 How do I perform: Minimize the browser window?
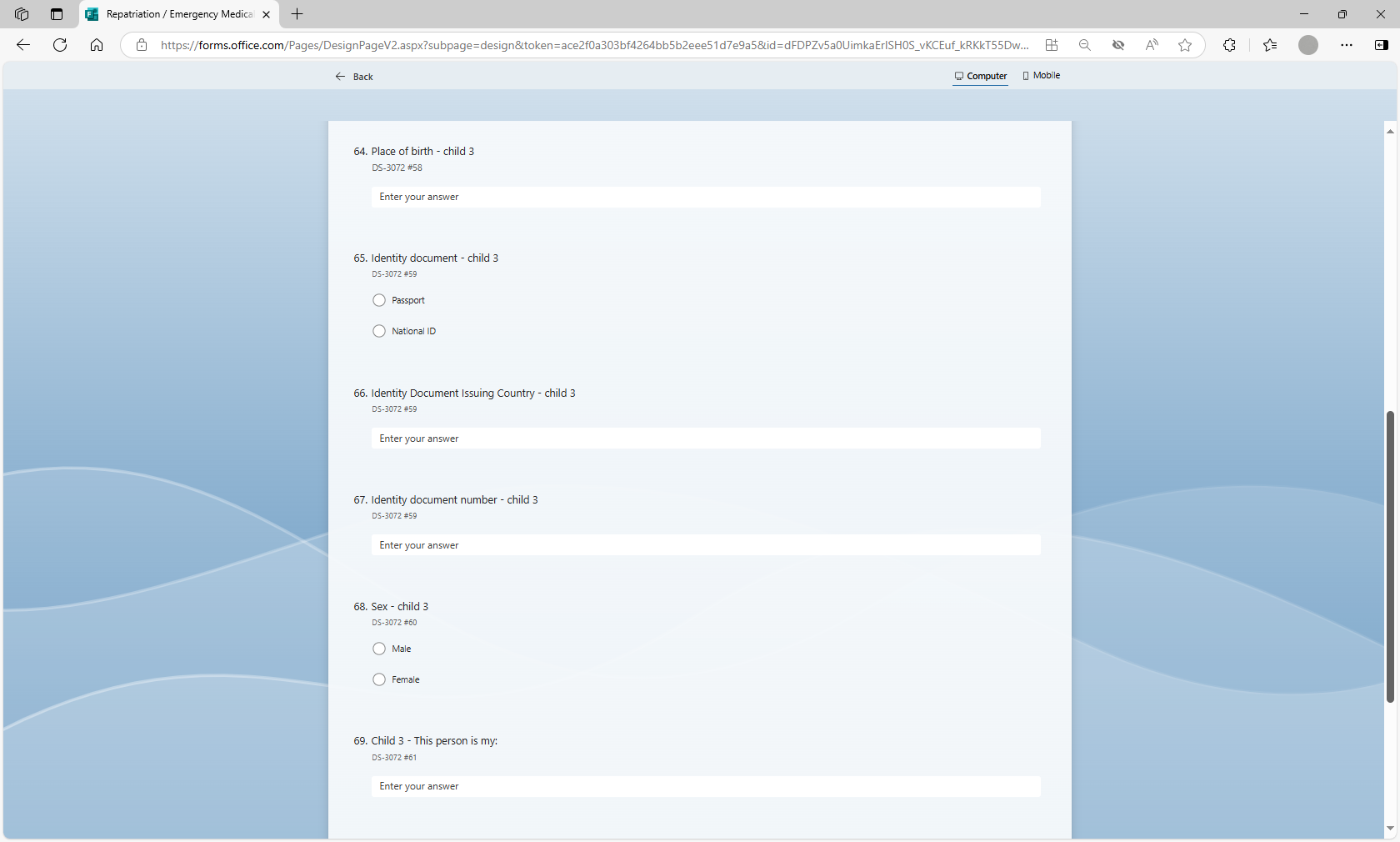[x=1304, y=14]
